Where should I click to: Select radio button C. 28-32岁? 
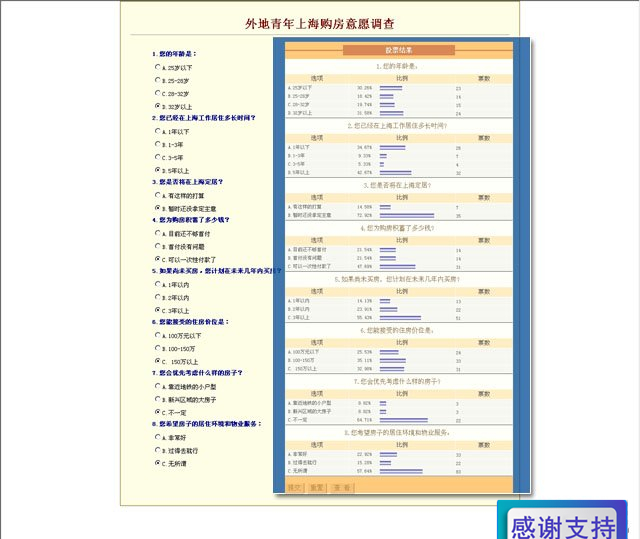point(158,93)
